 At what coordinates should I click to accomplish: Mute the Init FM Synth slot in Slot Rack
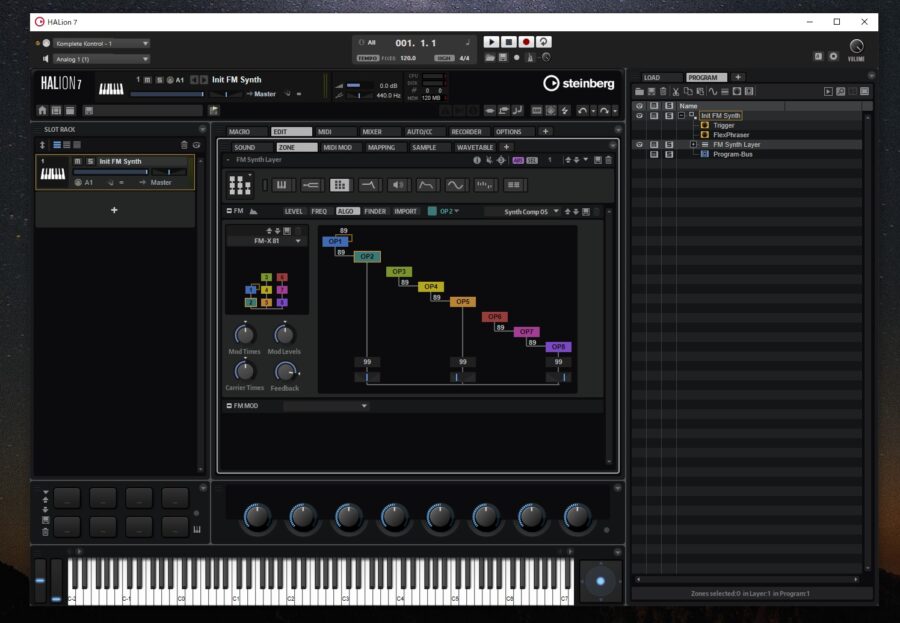78,161
